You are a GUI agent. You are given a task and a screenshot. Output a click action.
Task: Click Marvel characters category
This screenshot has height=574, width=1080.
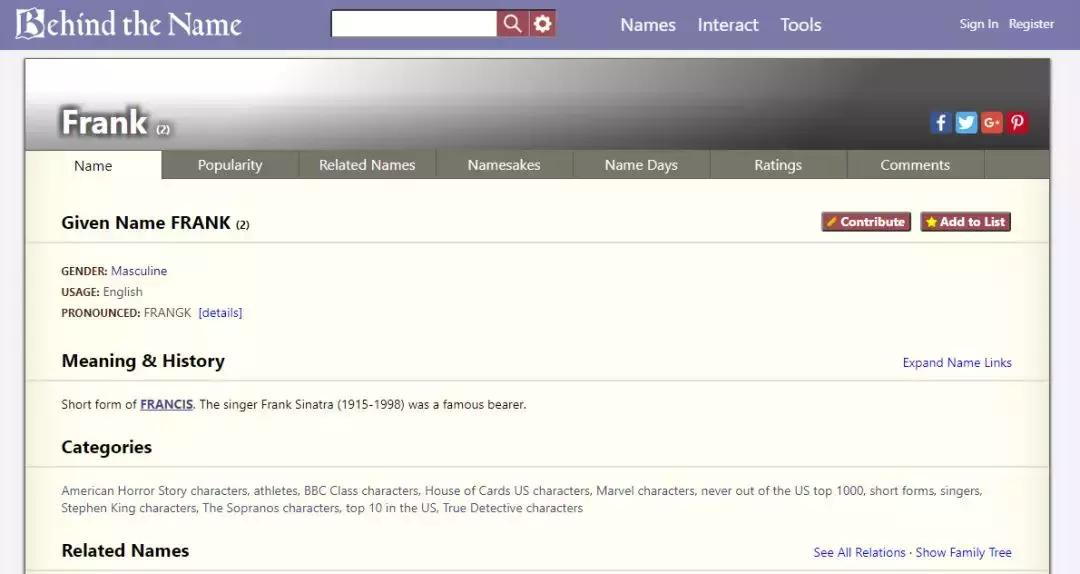[x=645, y=491]
